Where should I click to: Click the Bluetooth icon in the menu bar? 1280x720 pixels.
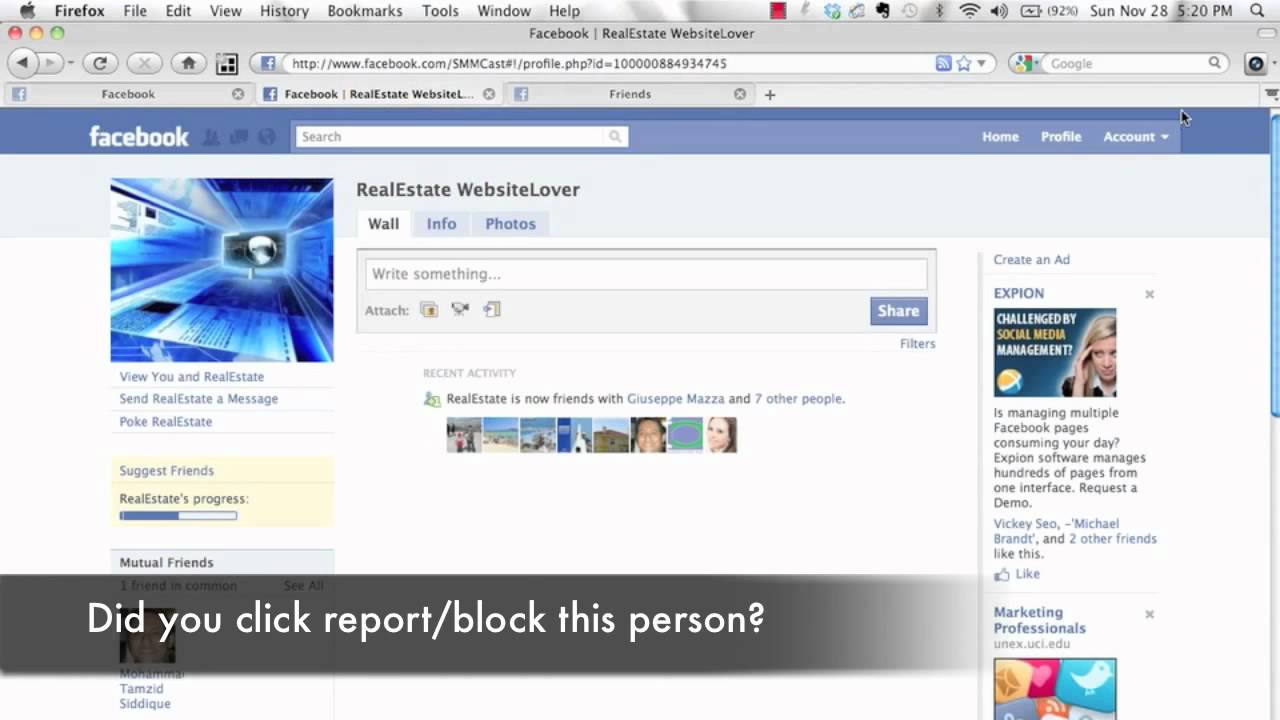coord(939,11)
